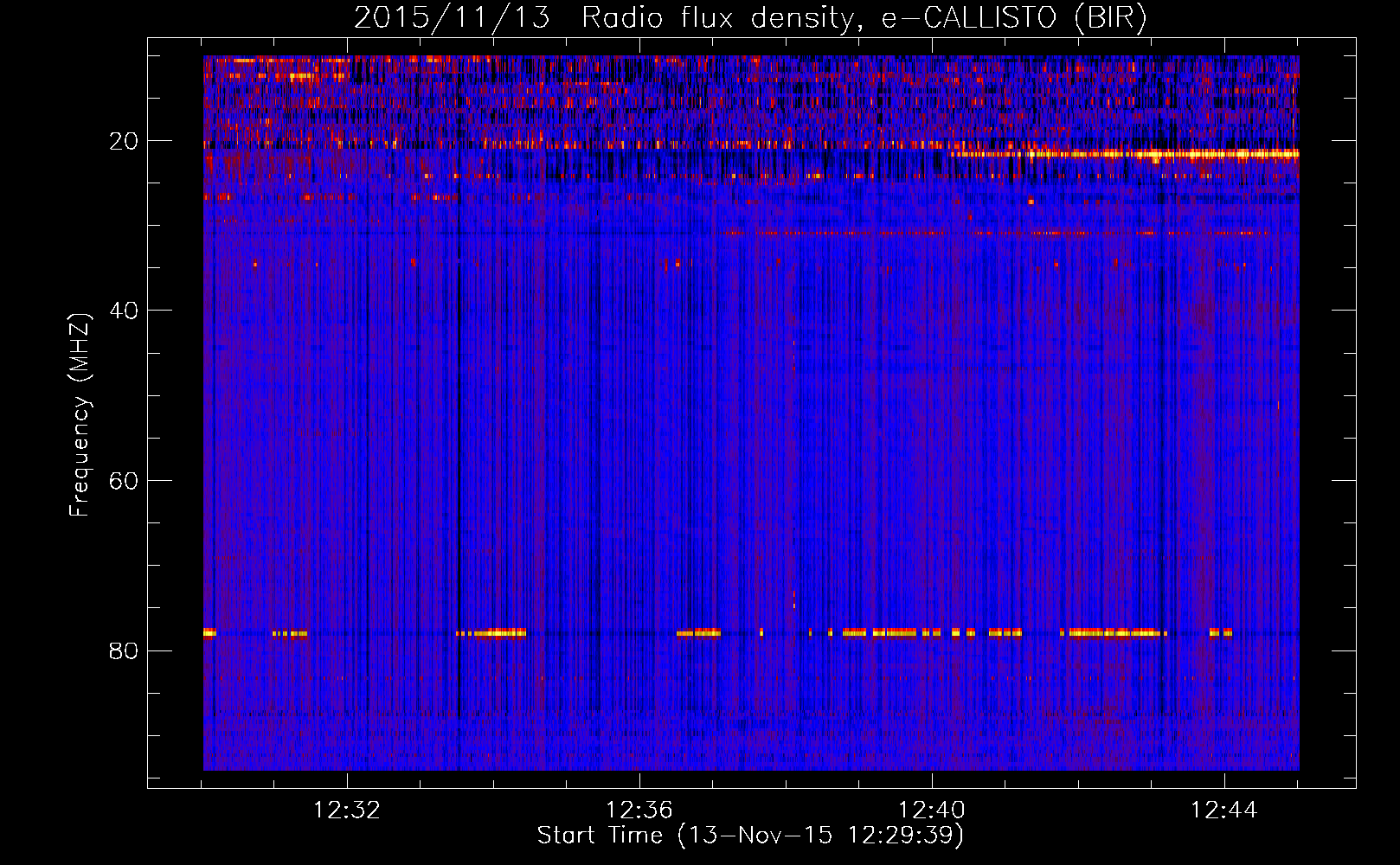Screen dimensions: 1400x865
Task: Click the time tick label '12:44'
Action: 1224,811
